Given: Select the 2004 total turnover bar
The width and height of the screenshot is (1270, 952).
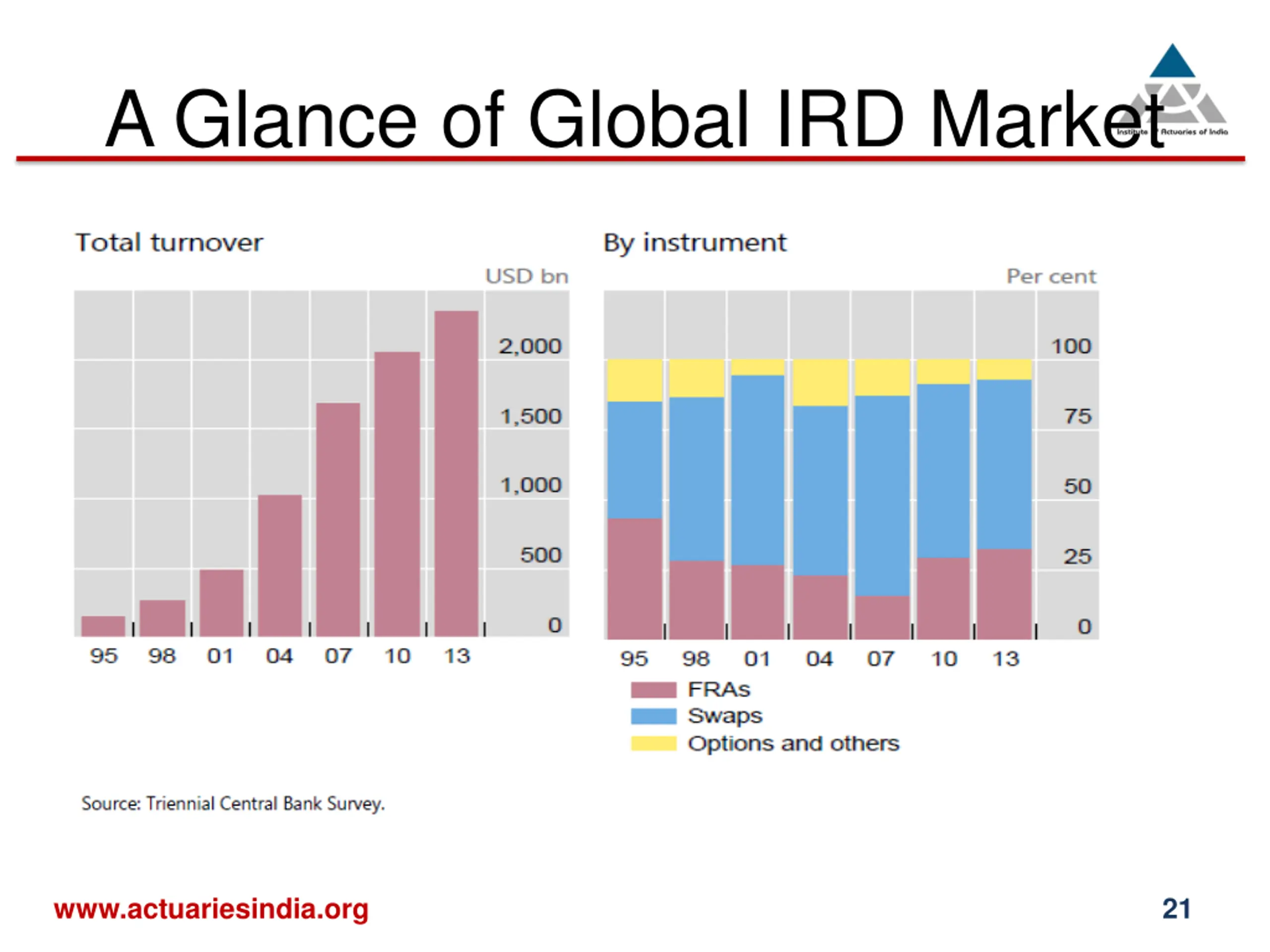Looking at the screenshot, I should click(x=280, y=565).
